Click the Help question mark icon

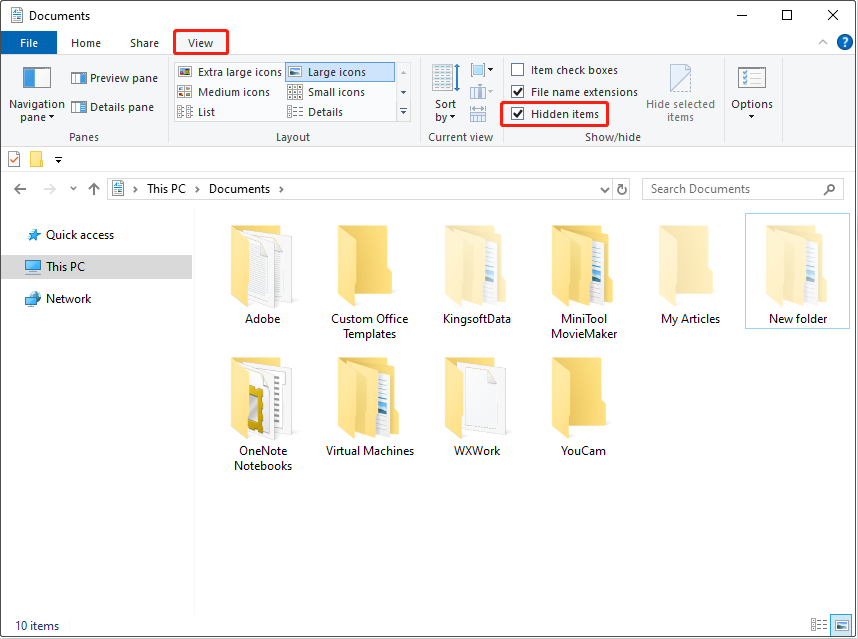point(845,42)
